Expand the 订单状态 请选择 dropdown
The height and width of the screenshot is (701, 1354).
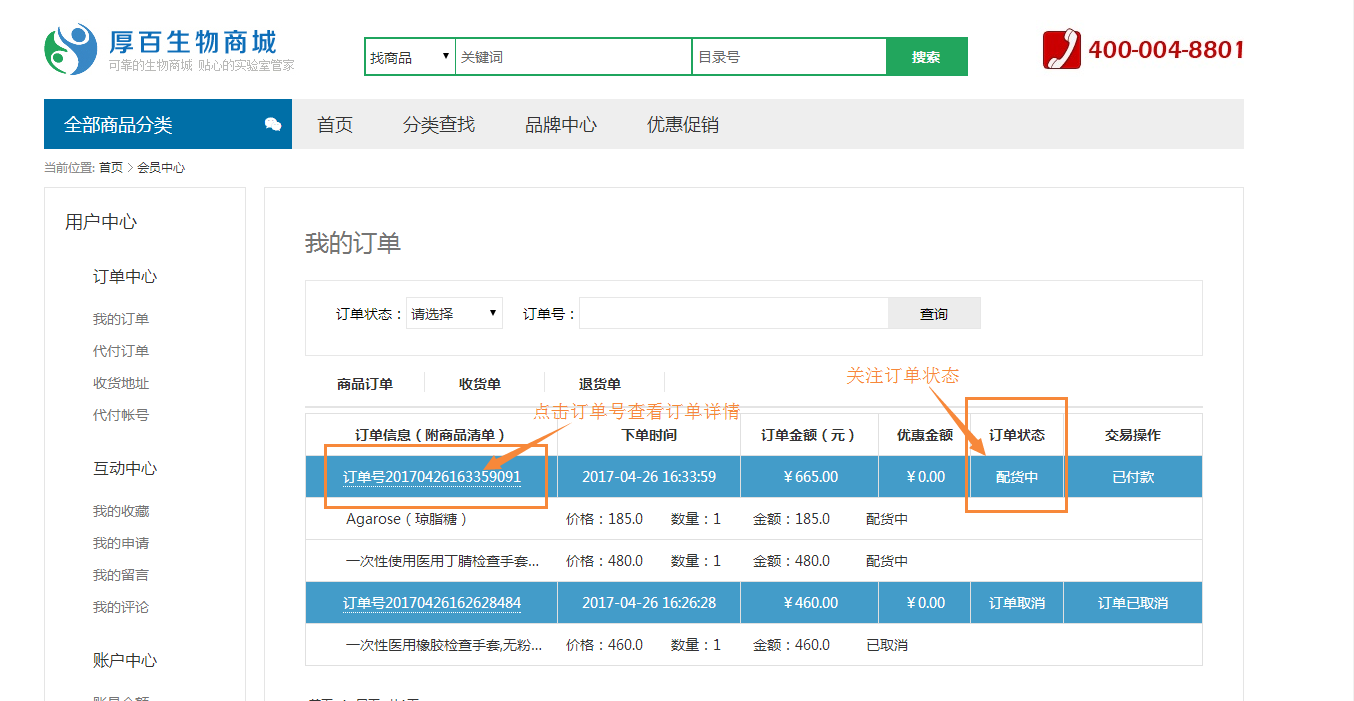[454, 314]
